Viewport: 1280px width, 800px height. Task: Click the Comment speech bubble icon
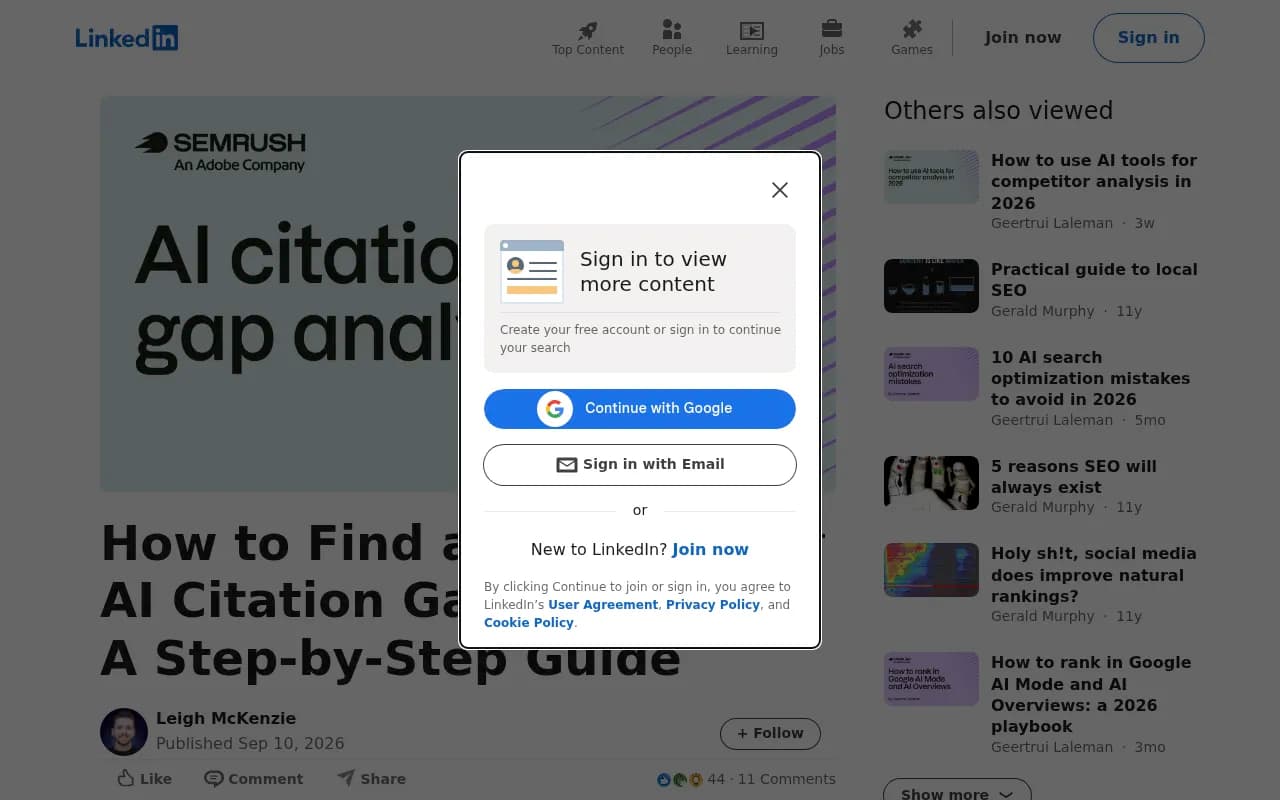tap(214, 778)
